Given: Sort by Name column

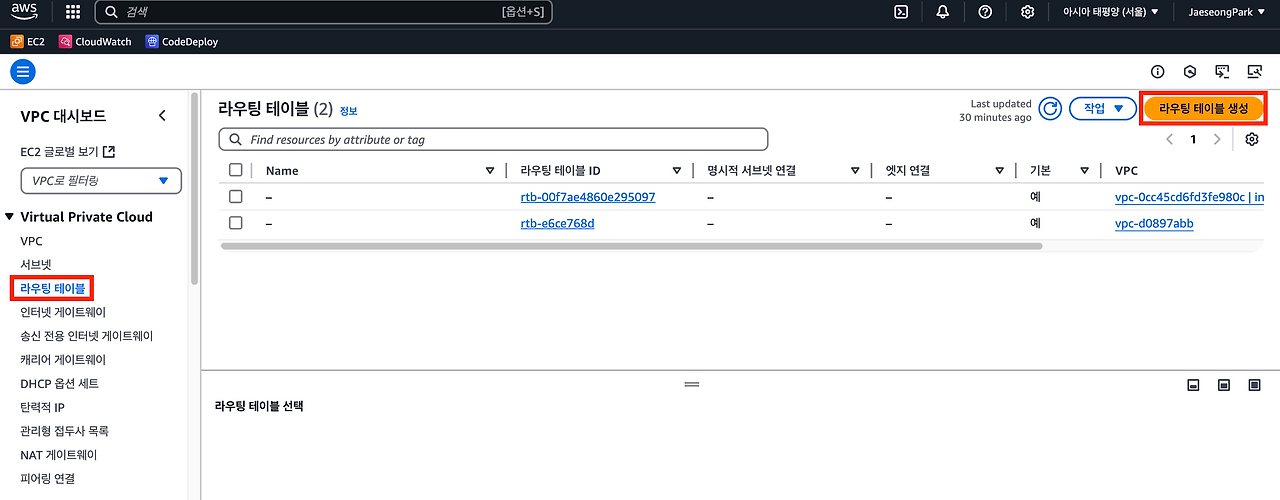Looking at the screenshot, I should pyautogui.click(x=490, y=171).
